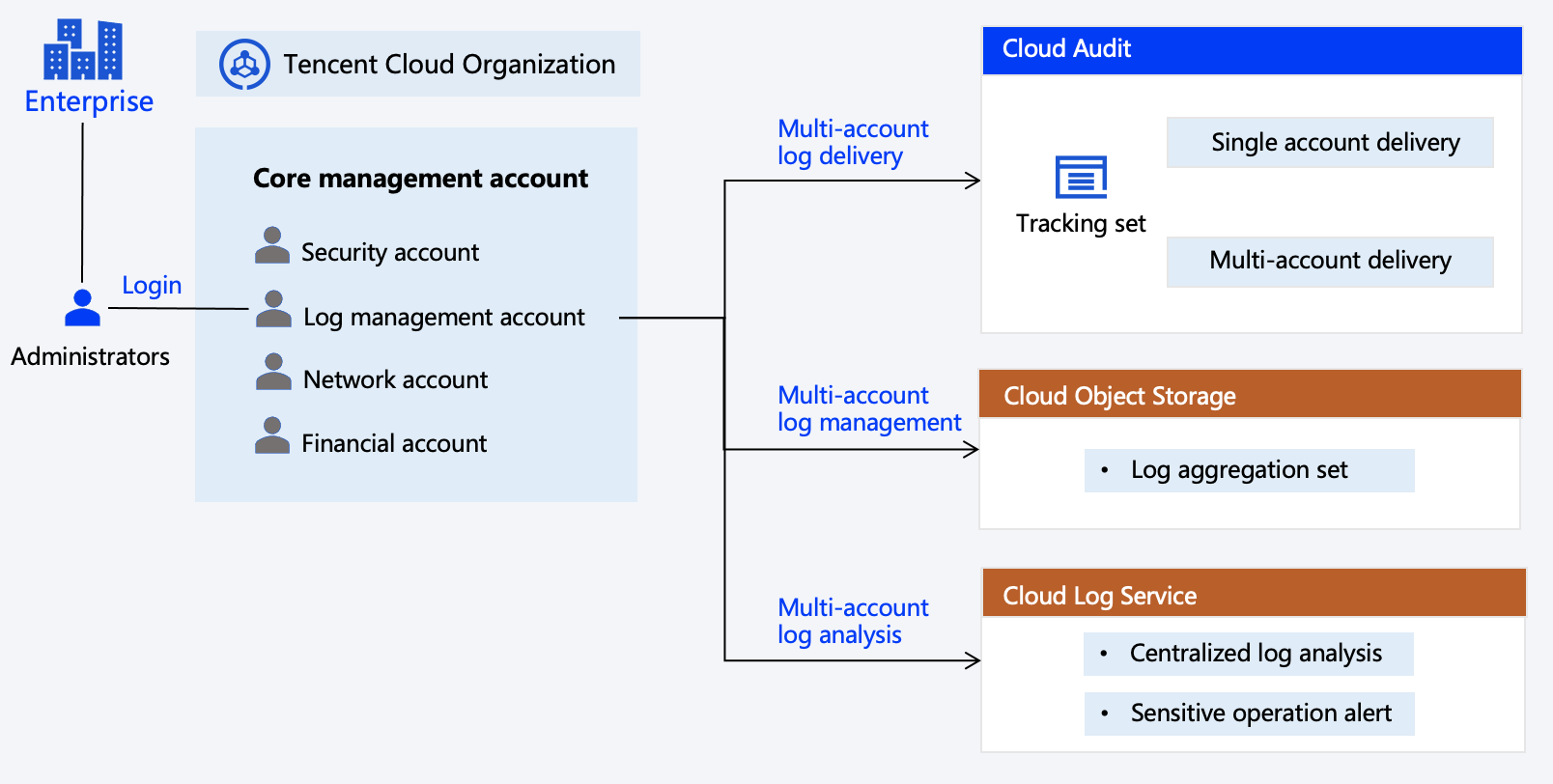Image resolution: width=1553 pixels, height=784 pixels.
Task: Click the Sensitive operation alert item
Action: (1249, 714)
